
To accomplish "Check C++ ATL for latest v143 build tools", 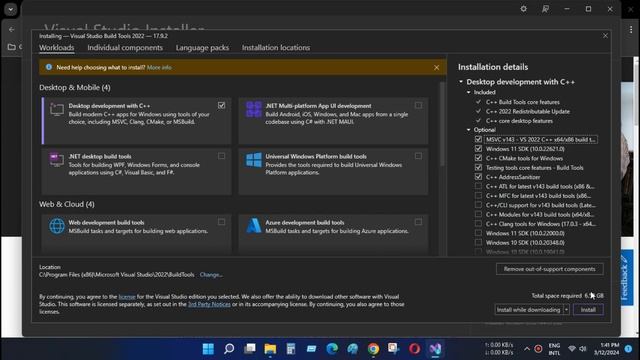I will 478,186.
